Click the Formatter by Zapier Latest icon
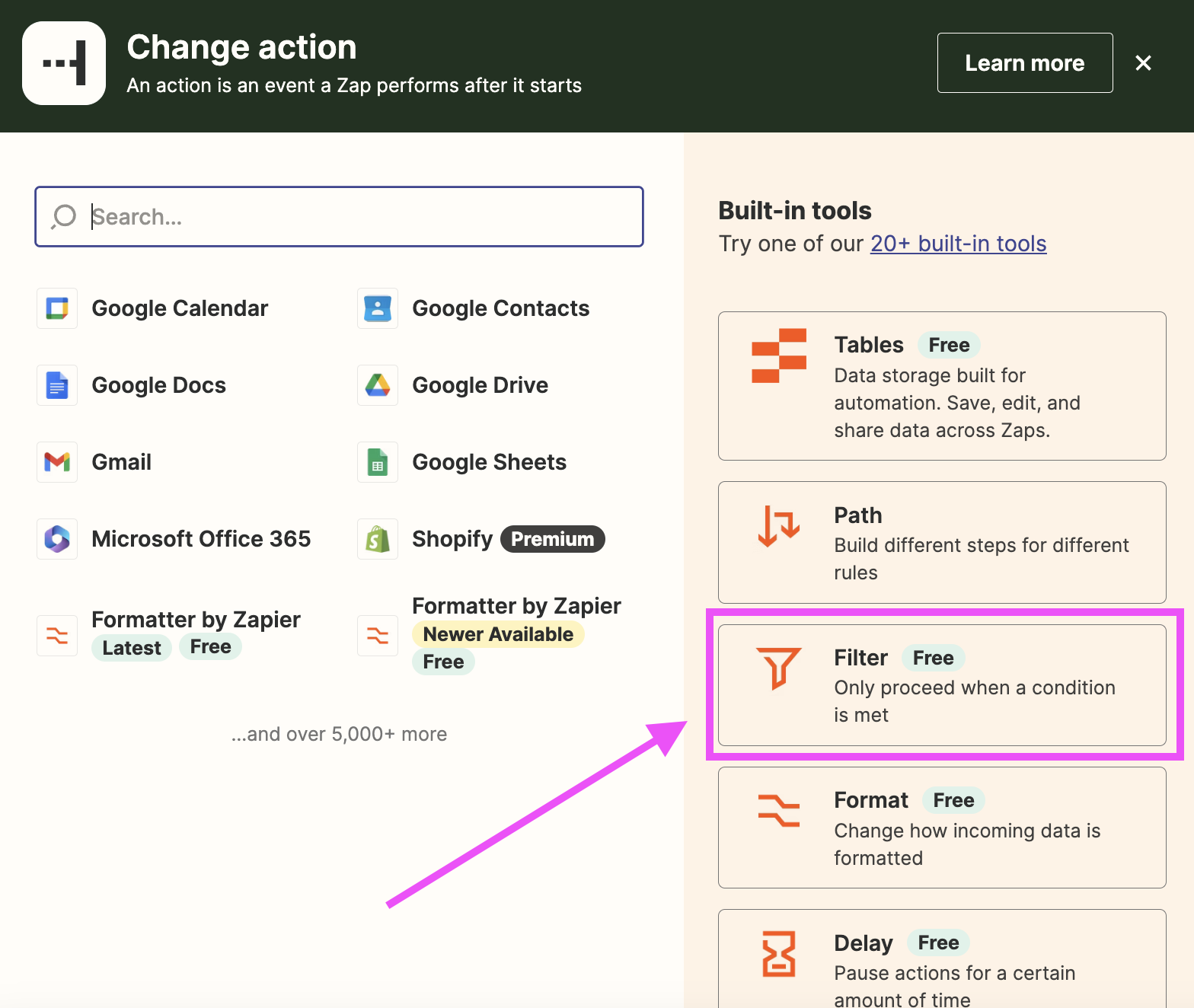Screen dimensions: 1194x1008 point(57,635)
